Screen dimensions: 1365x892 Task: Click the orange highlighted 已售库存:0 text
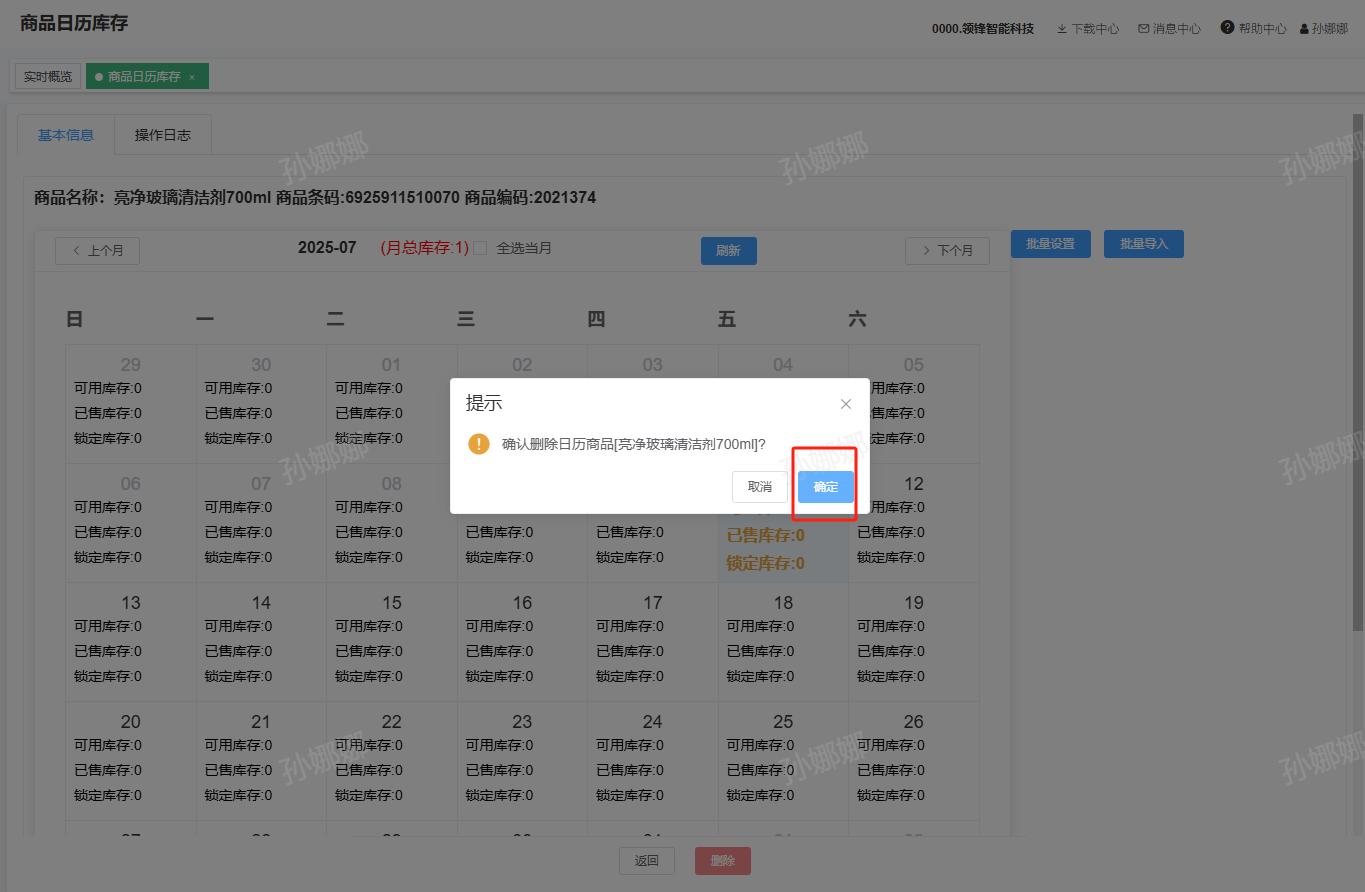tap(765, 535)
